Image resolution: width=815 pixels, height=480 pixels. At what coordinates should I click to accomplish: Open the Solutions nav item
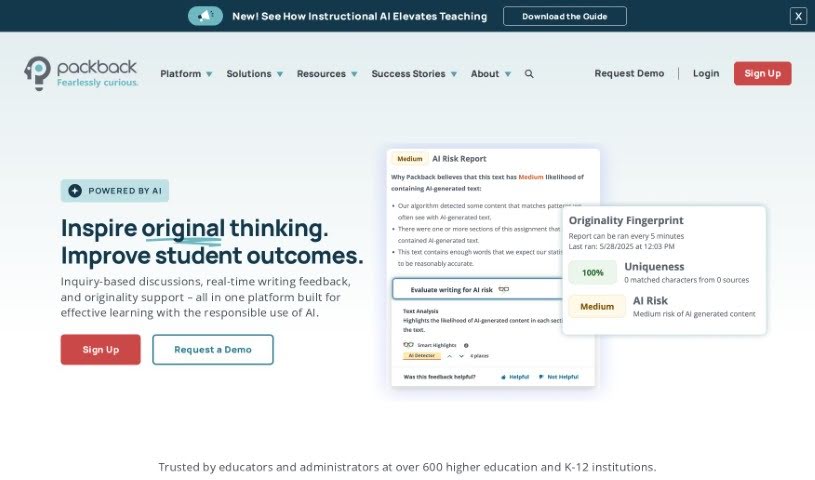249,74
